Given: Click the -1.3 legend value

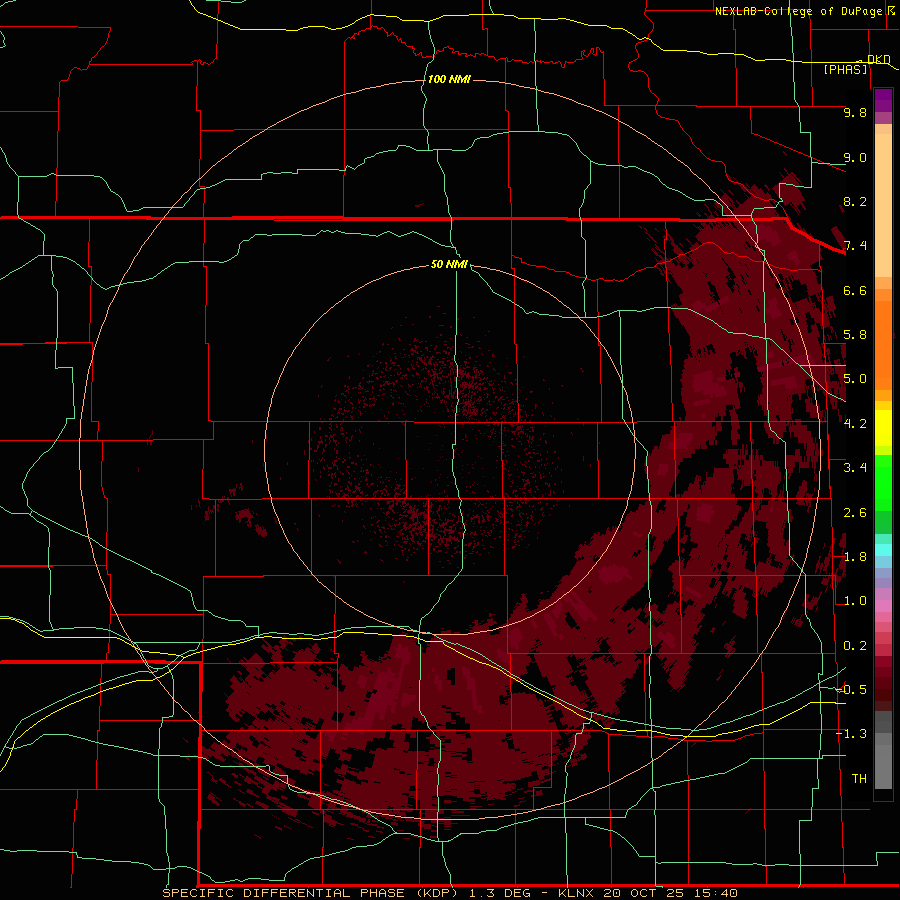Looking at the screenshot, I should (851, 734).
